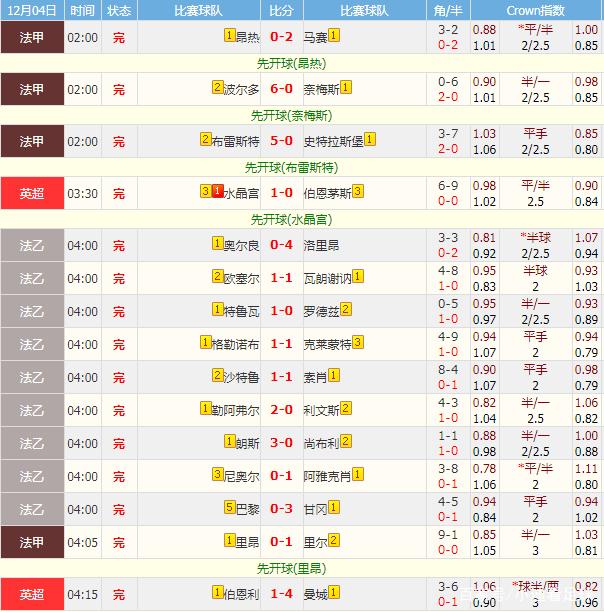This screenshot has height=612, width=604.
Task: Click the 03:30 kickoff time
Action: coord(82,194)
